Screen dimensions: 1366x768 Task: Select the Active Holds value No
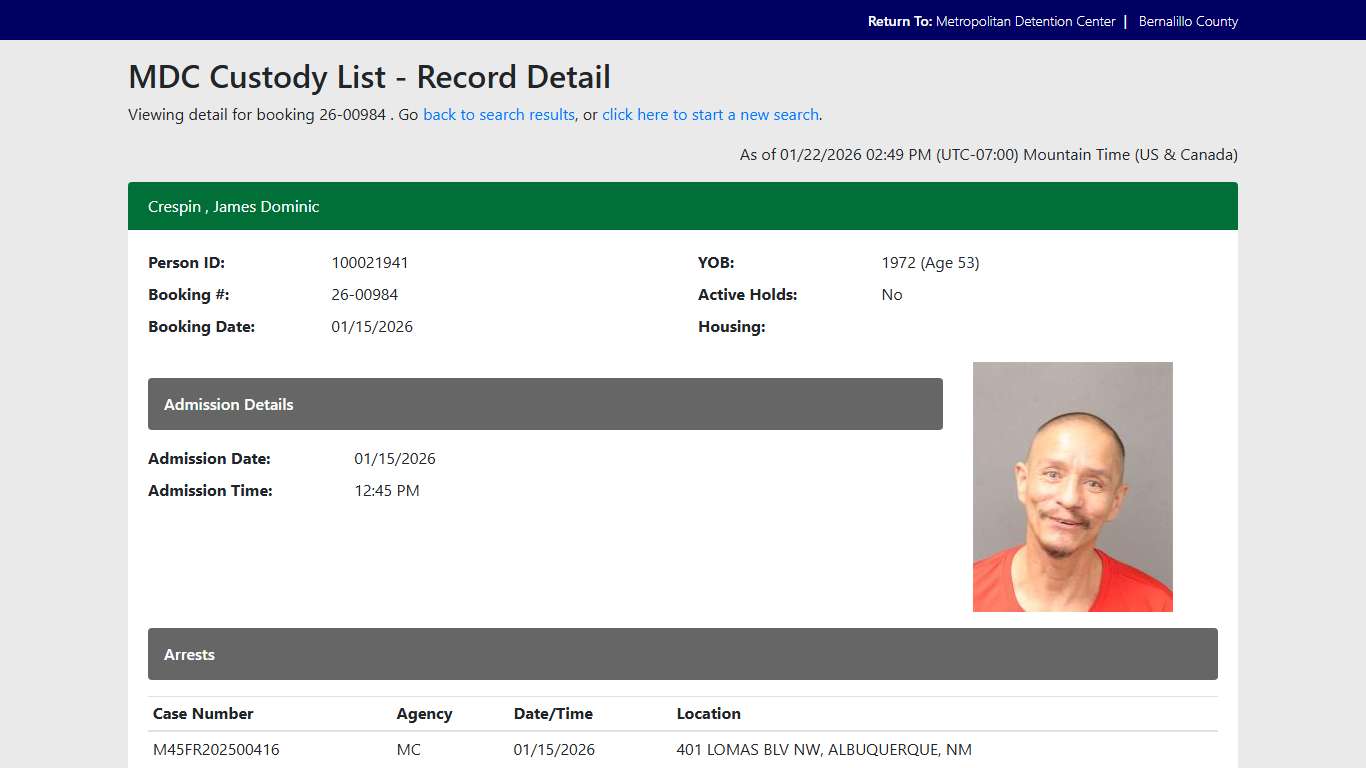point(891,294)
